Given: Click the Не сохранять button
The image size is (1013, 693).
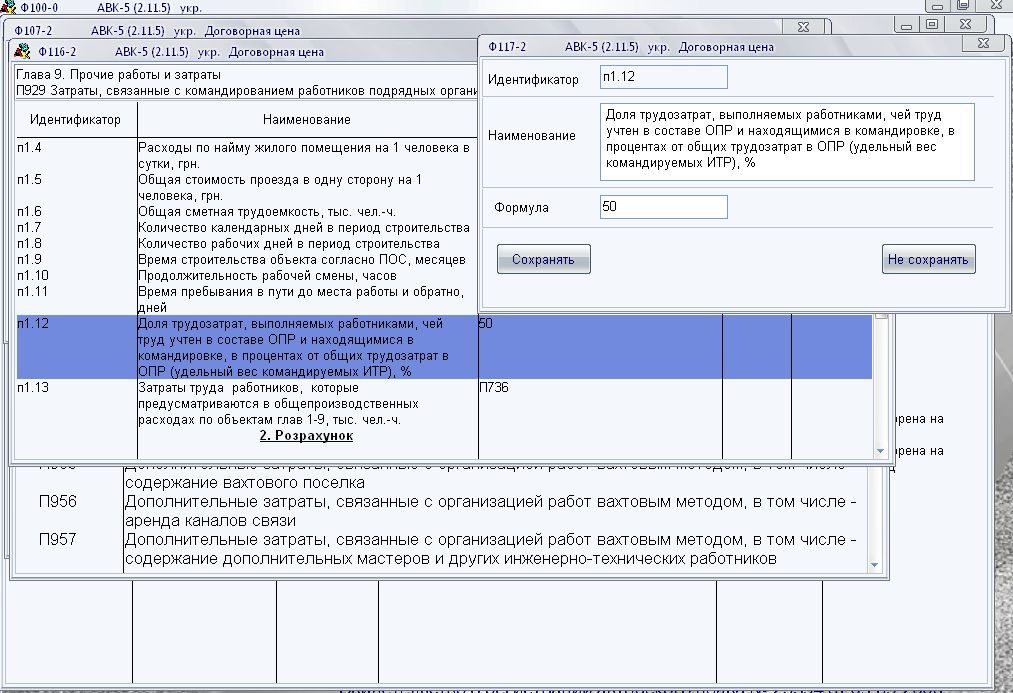Looking at the screenshot, I should [928, 259].
